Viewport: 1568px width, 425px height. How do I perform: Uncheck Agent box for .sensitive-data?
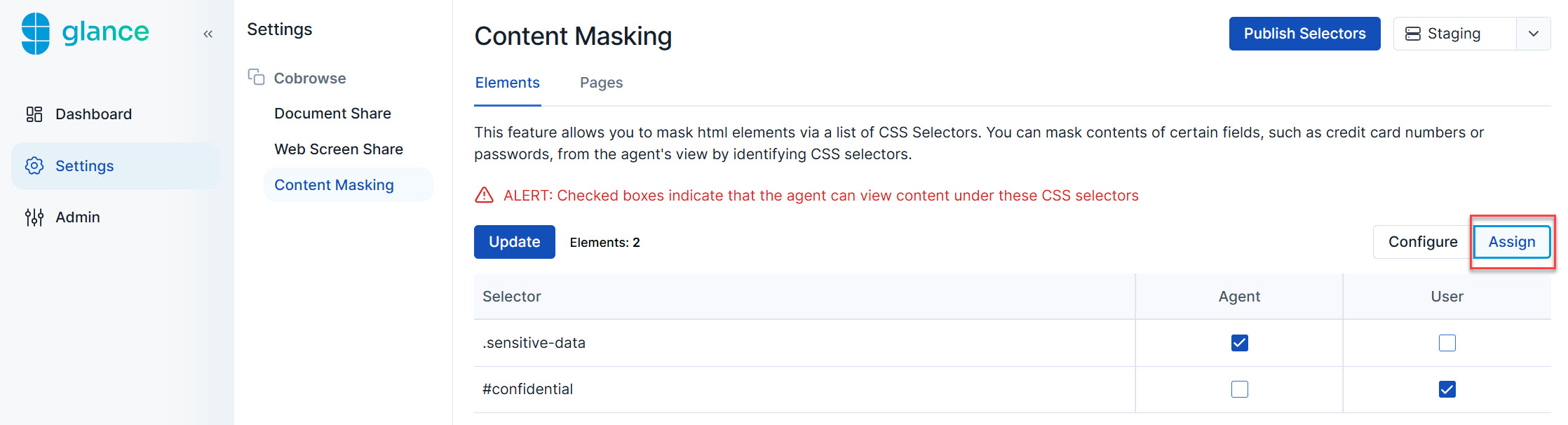[x=1239, y=343]
